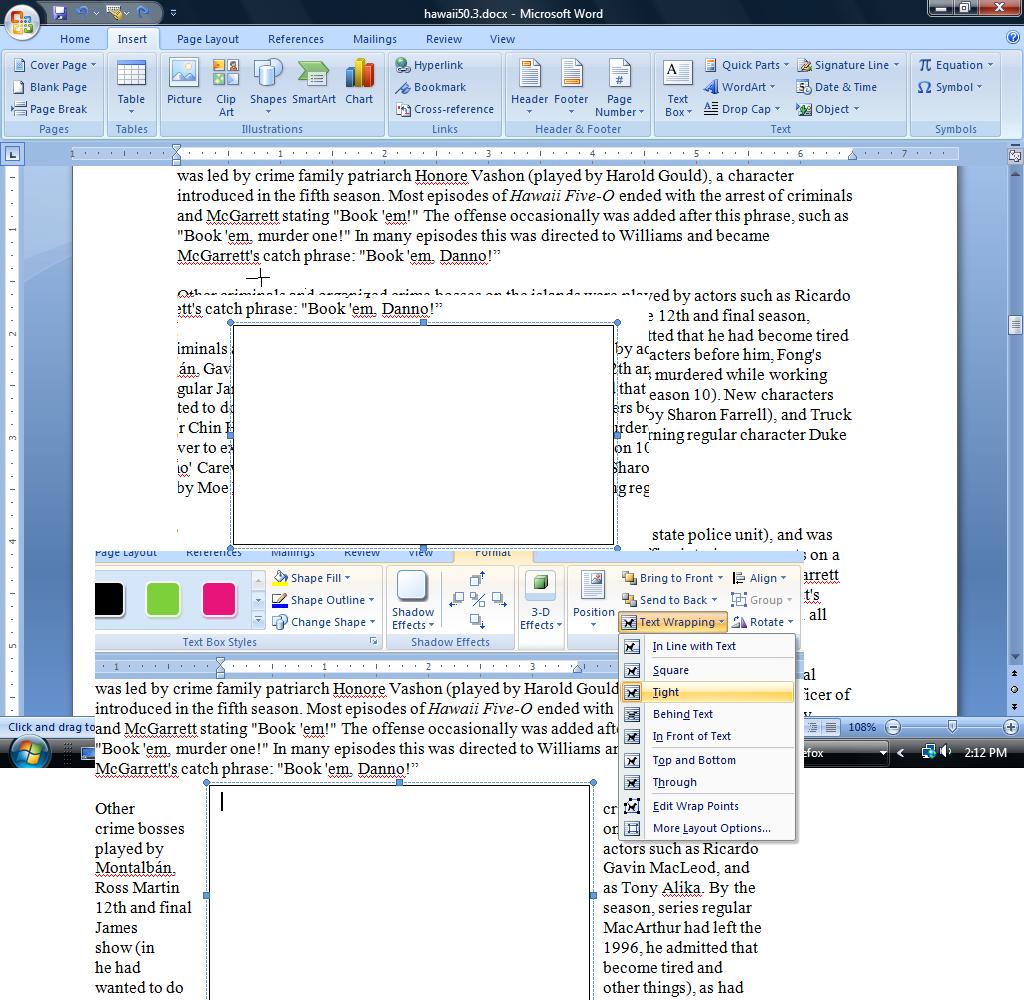Viewport: 1024px width, 1000px height.
Task: Click the 108% zoom level indicator
Action: [x=862, y=727]
